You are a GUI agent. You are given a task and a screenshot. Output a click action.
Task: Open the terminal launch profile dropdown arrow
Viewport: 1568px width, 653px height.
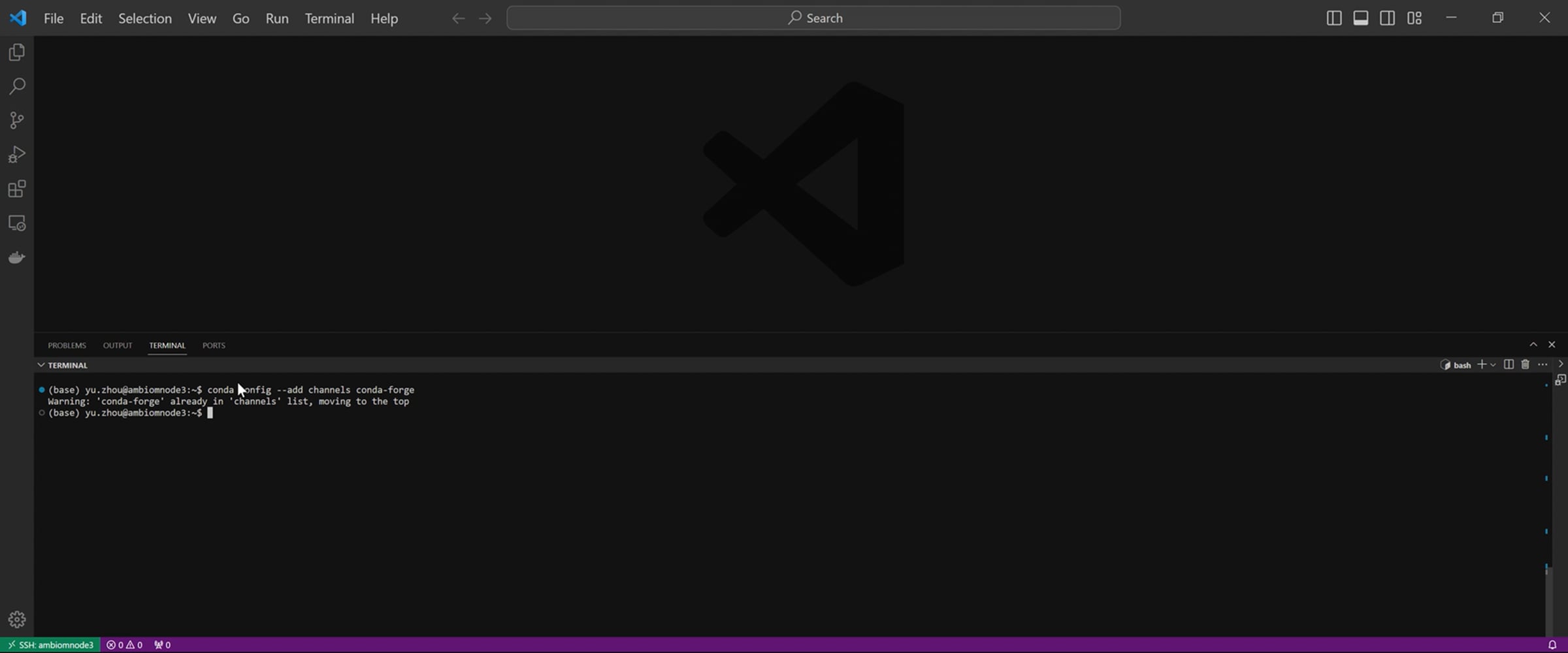[1493, 365]
